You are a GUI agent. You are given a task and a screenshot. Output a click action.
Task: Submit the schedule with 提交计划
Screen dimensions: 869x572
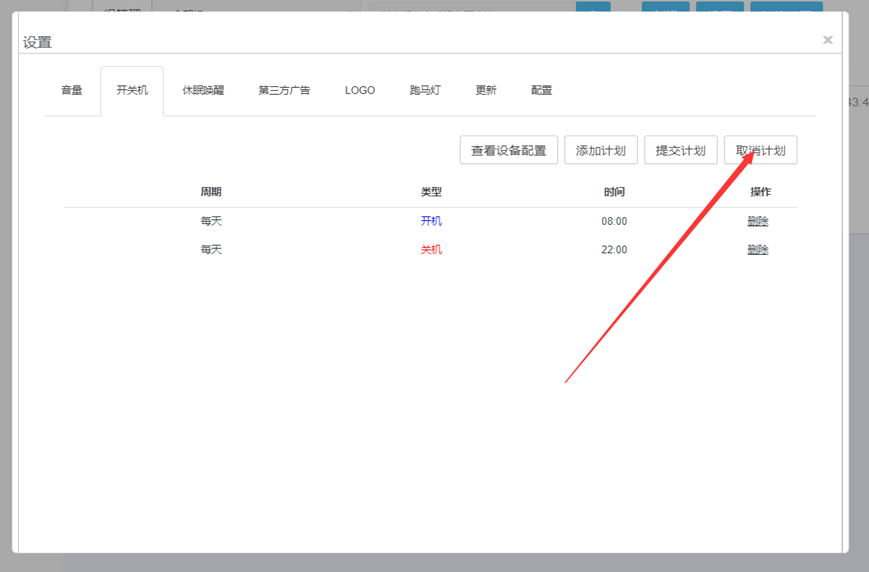[x=680, y=150]
